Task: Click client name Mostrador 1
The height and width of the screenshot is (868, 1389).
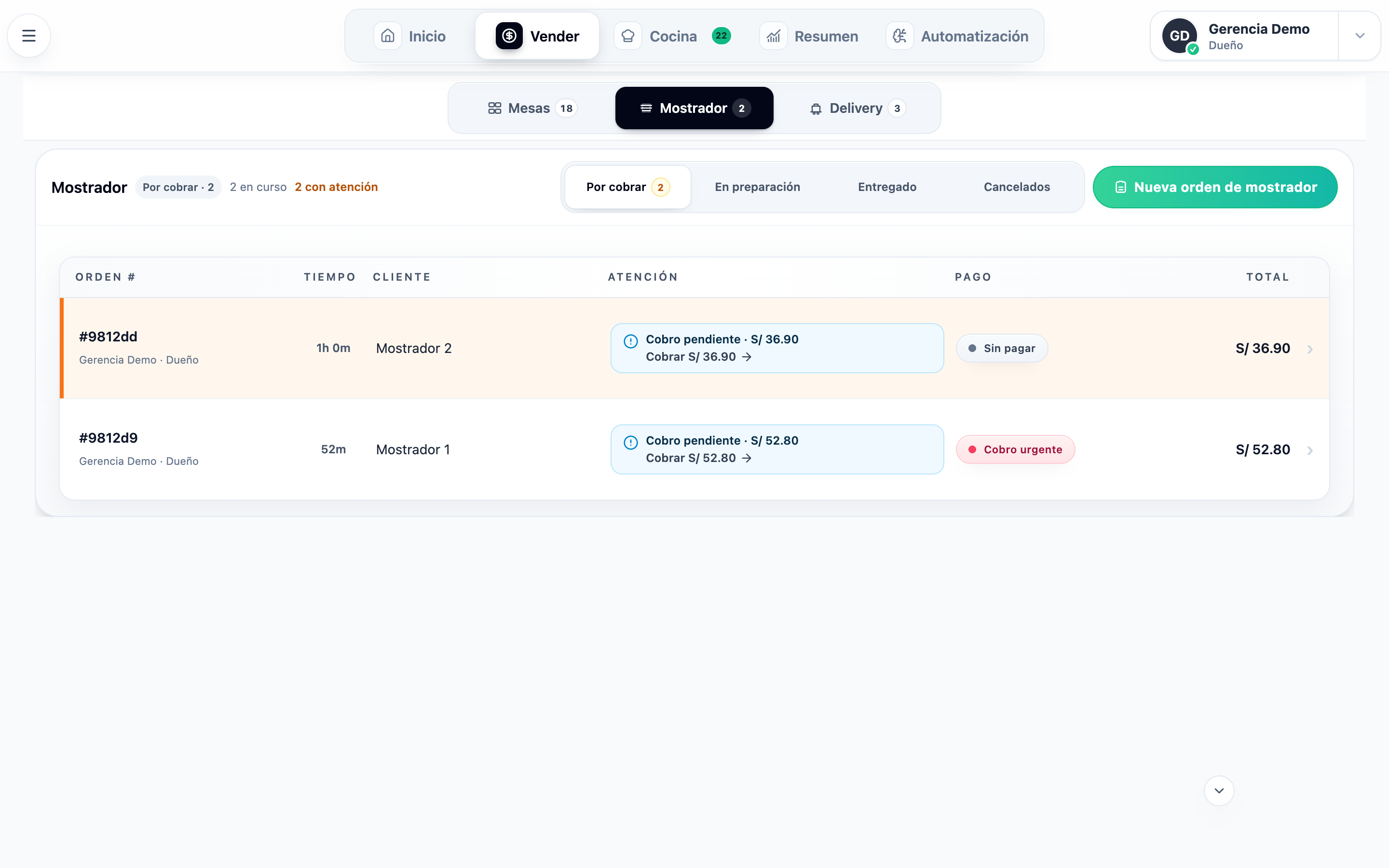Action: click(413, 449)
